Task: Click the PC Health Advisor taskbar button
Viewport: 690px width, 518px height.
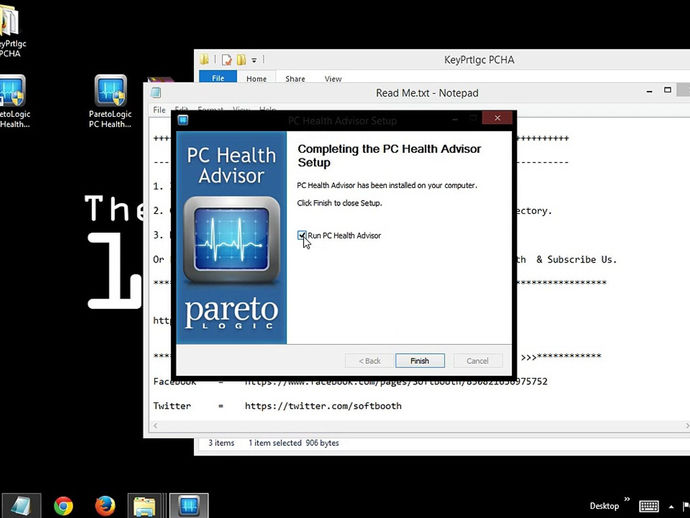Action: pyautogui.click(x=189, y=506)
